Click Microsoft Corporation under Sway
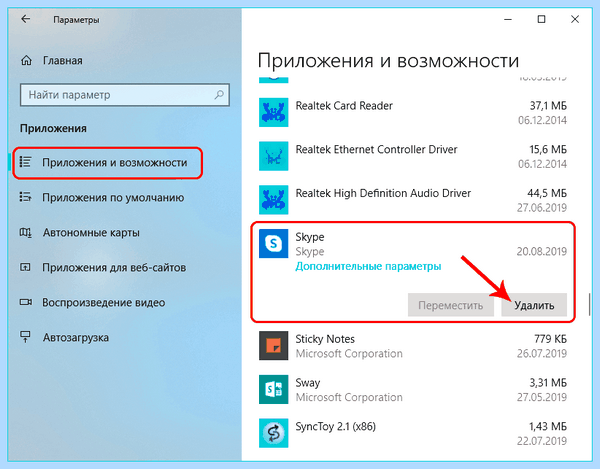The image size is (600, 469). 349,397
